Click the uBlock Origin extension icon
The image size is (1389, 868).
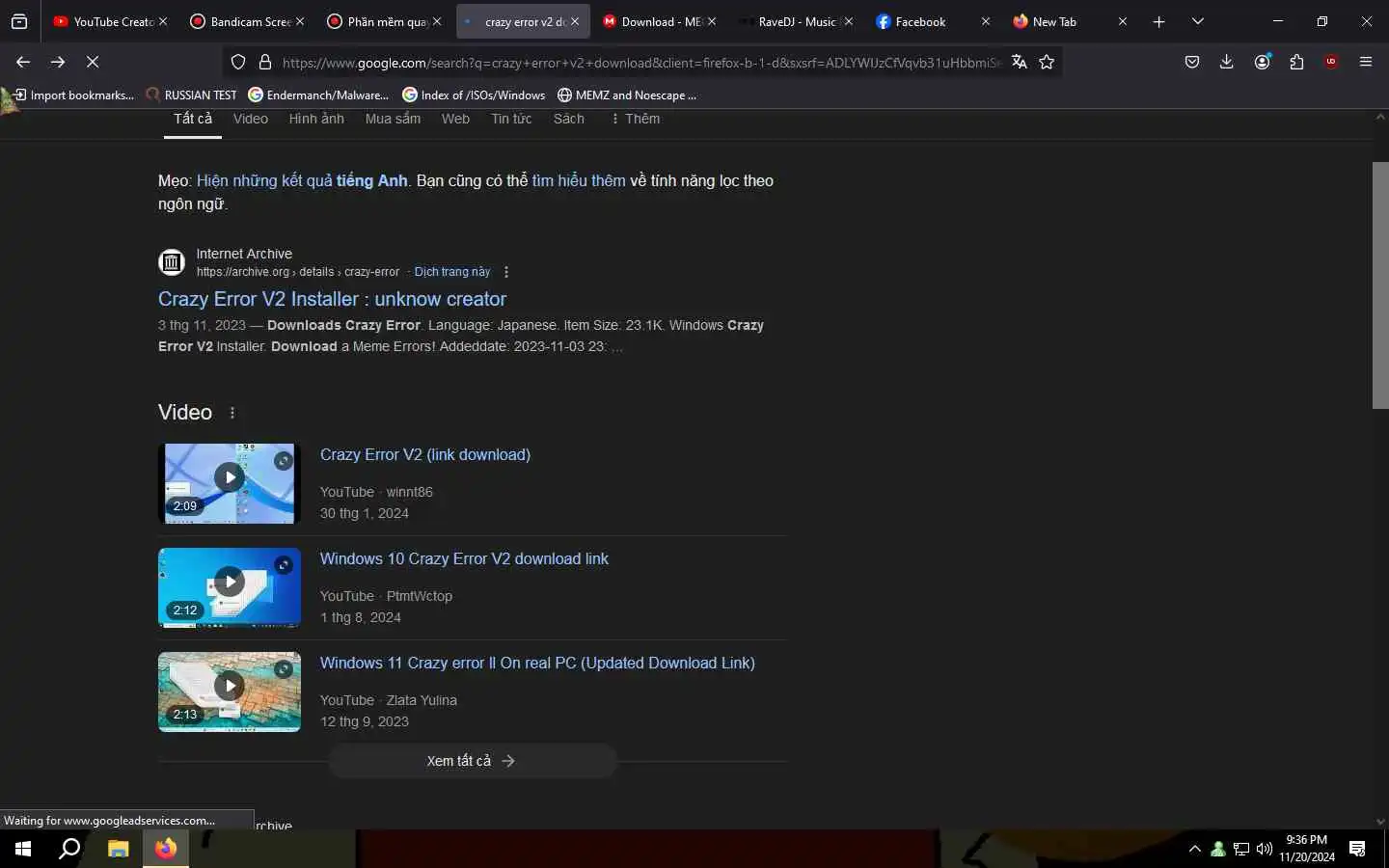coord(1331,62)
